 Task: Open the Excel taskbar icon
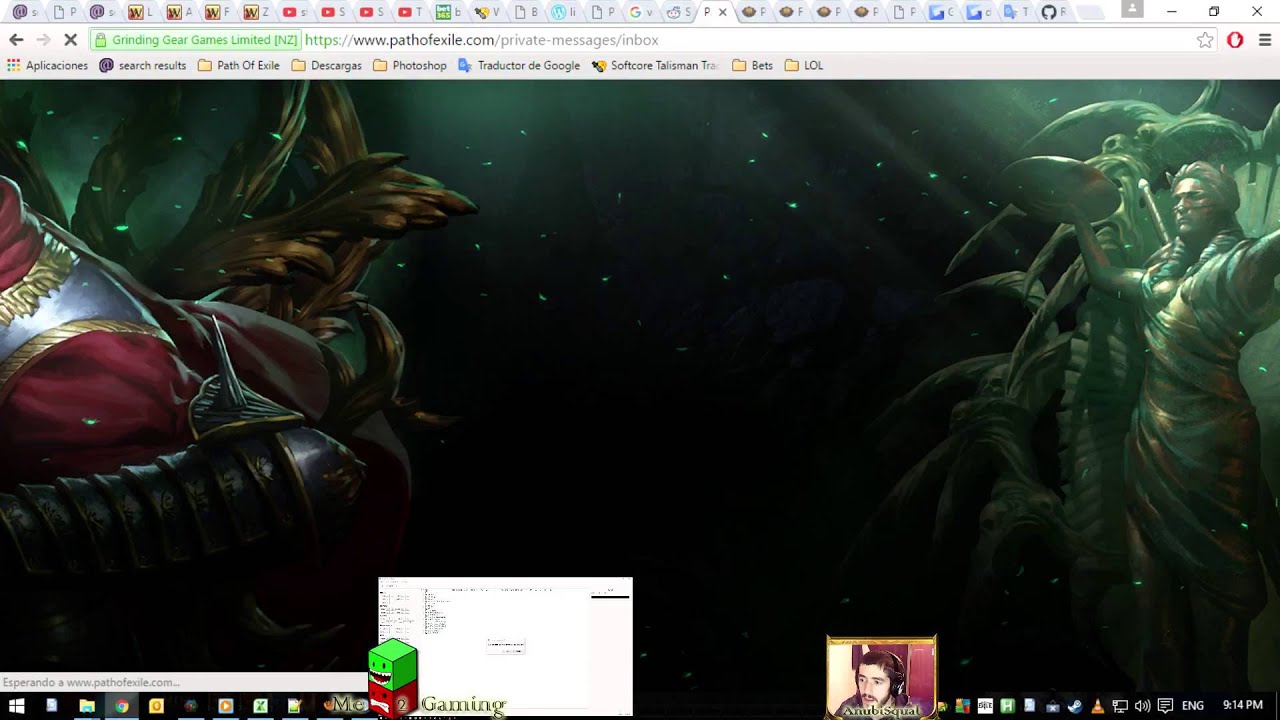click(260, 706)
